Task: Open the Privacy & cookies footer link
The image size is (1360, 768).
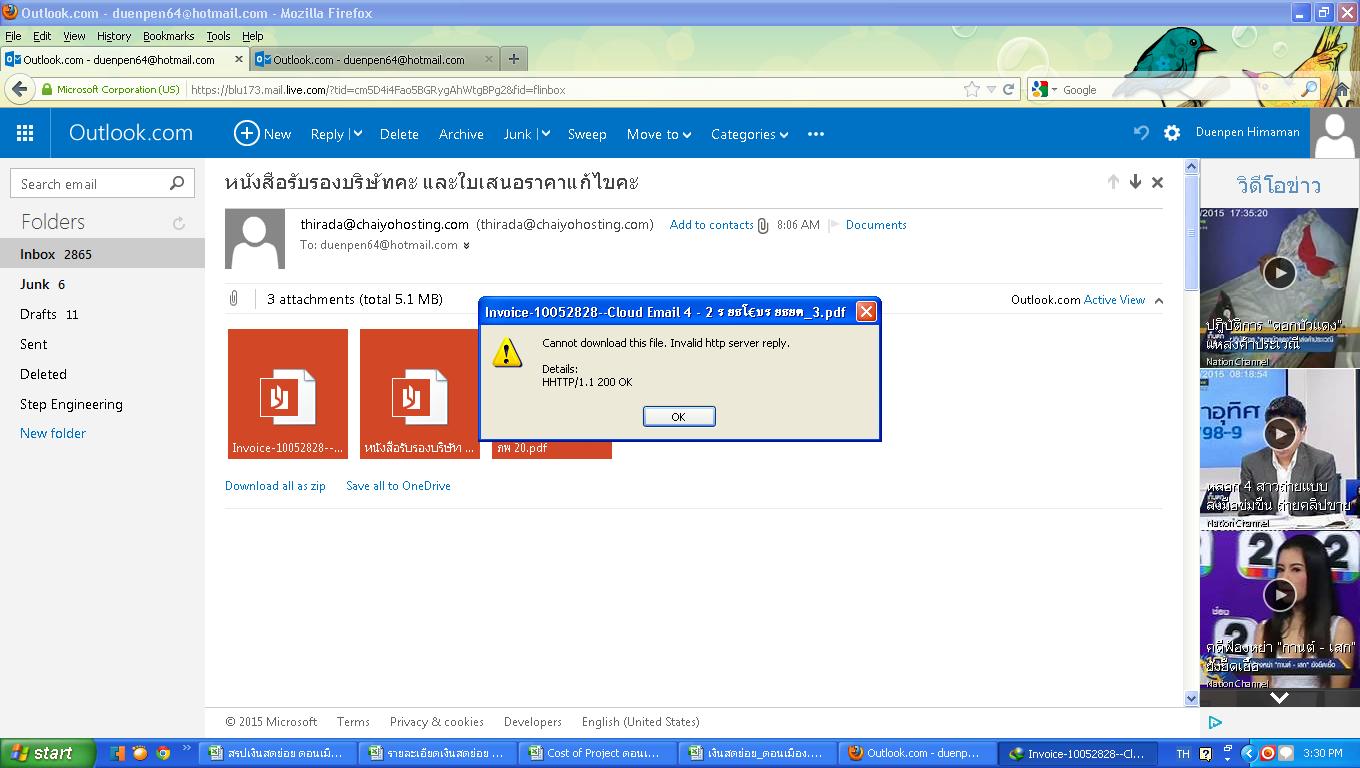Action: click(436, 722)
